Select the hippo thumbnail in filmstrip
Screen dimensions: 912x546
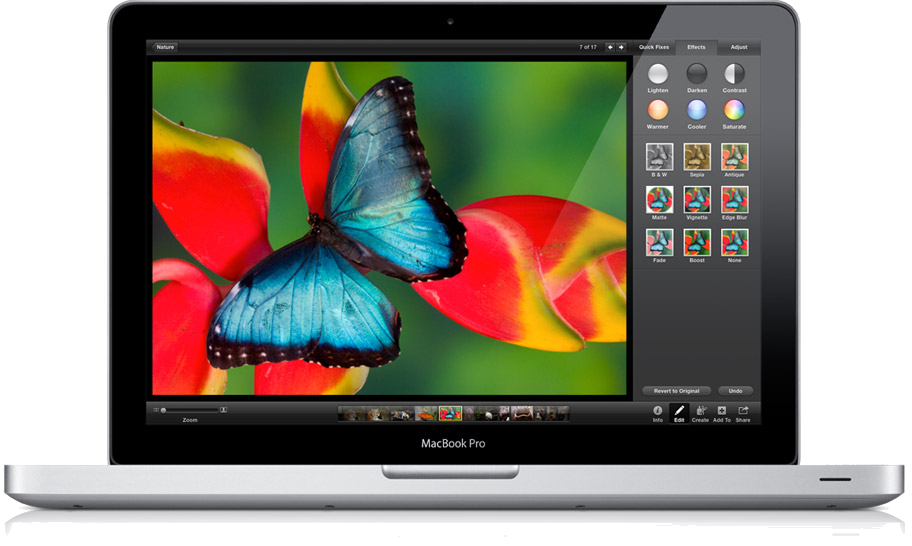[x=522, y=413]
